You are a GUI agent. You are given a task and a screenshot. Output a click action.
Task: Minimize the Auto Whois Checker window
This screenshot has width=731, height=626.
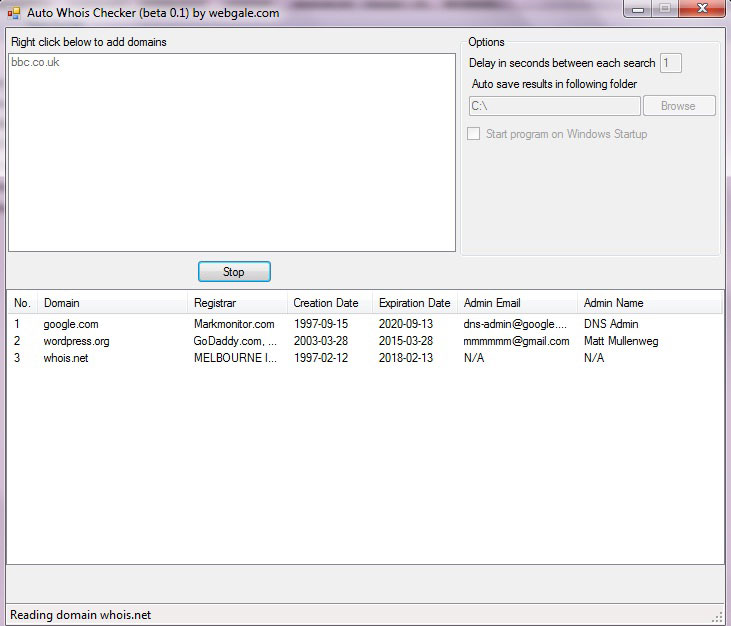coord(638,9)
